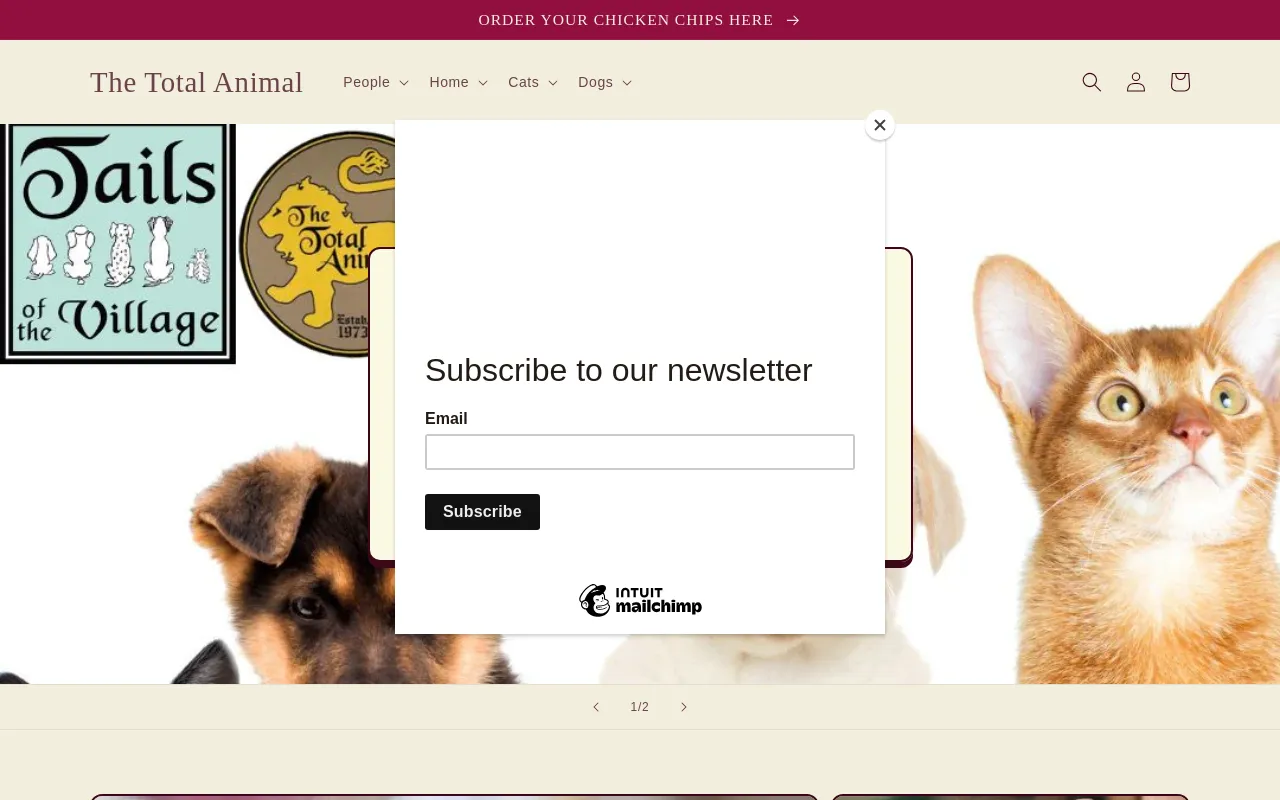Click The Total Animal site title
1280x800 pixels.
(196, 82)
